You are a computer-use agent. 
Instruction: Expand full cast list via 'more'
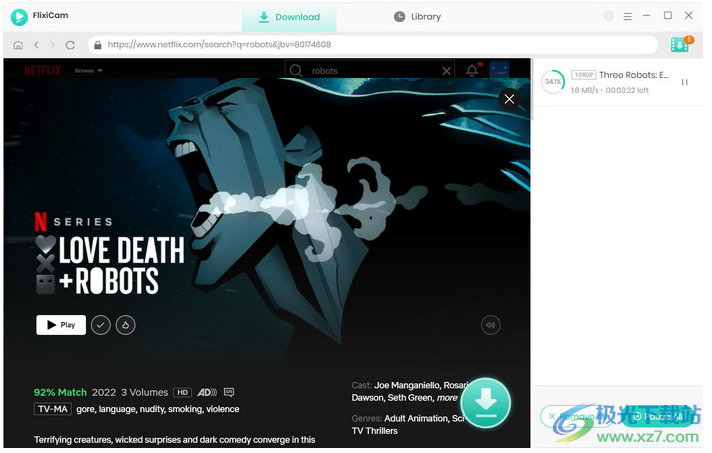pos(447,398)
